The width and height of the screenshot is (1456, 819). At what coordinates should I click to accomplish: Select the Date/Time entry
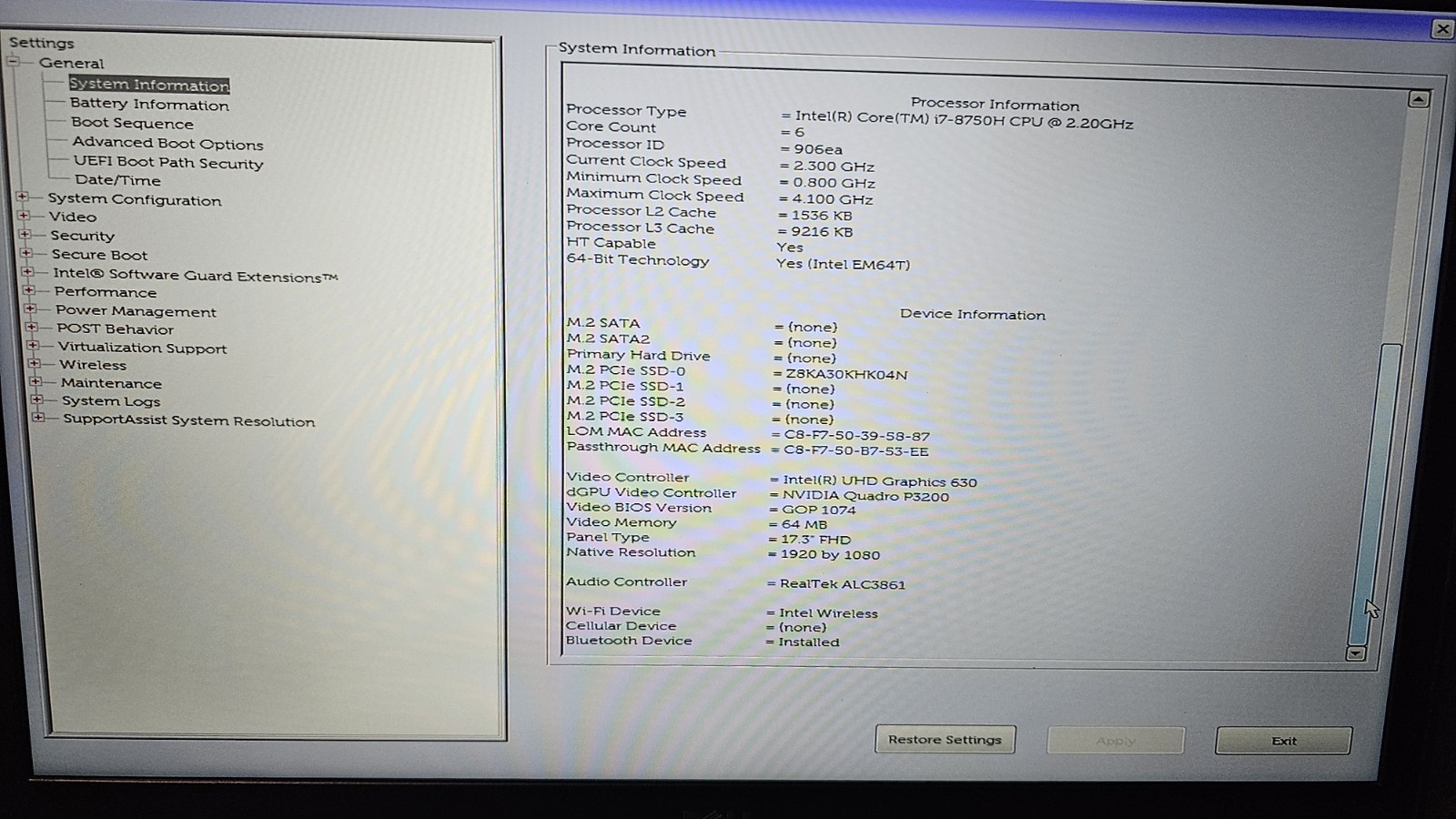[x=117, y=180]
